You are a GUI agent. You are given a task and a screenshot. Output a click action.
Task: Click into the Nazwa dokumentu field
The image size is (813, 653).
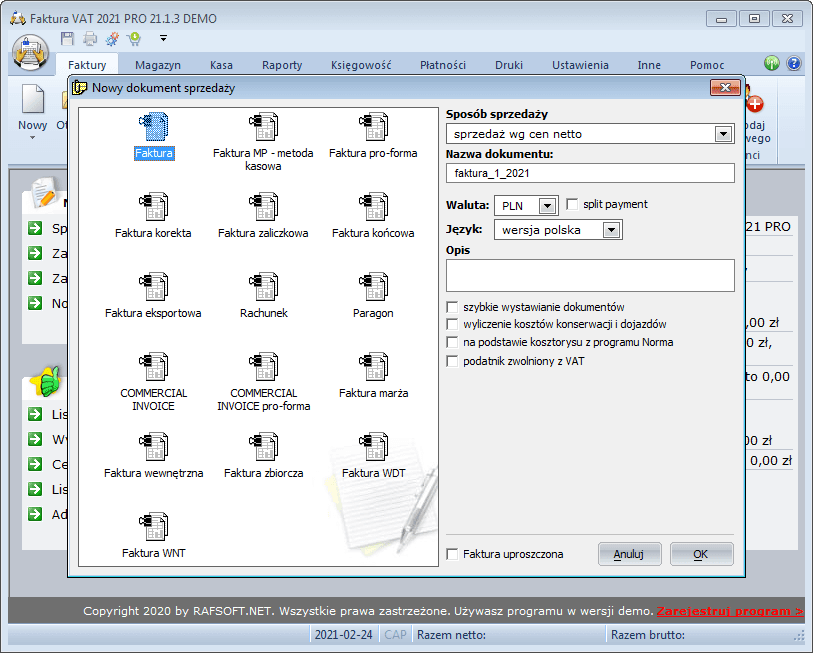pyautogui.click(x=590, y=173)
